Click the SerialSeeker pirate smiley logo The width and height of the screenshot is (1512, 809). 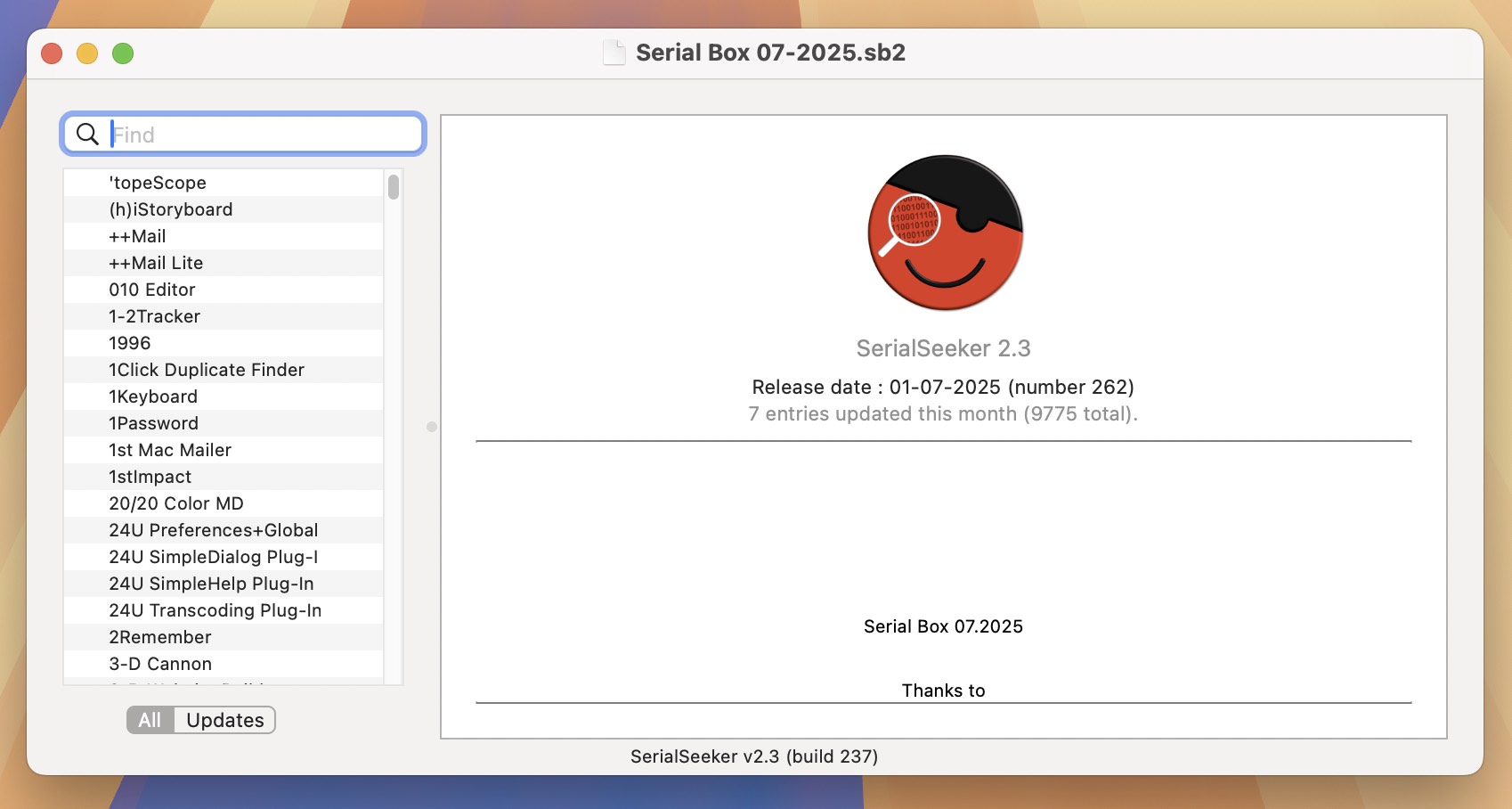[945, 233]
